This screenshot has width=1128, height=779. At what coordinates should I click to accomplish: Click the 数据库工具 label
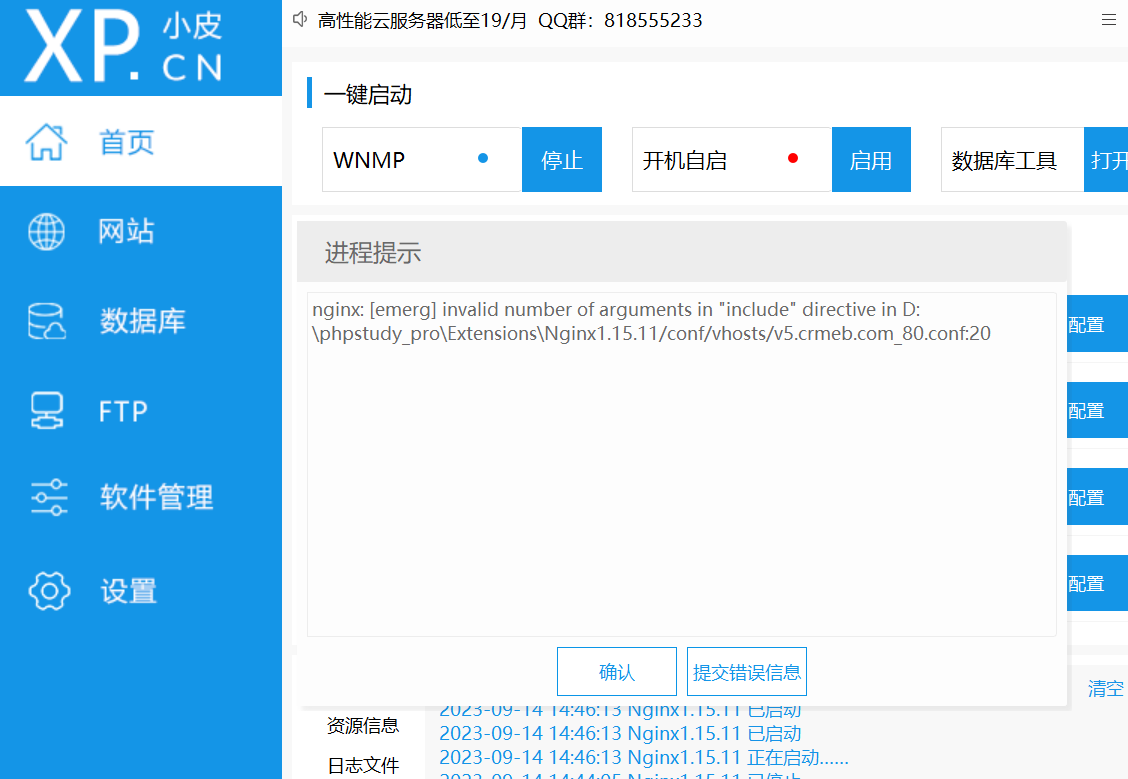point(1004,160)
